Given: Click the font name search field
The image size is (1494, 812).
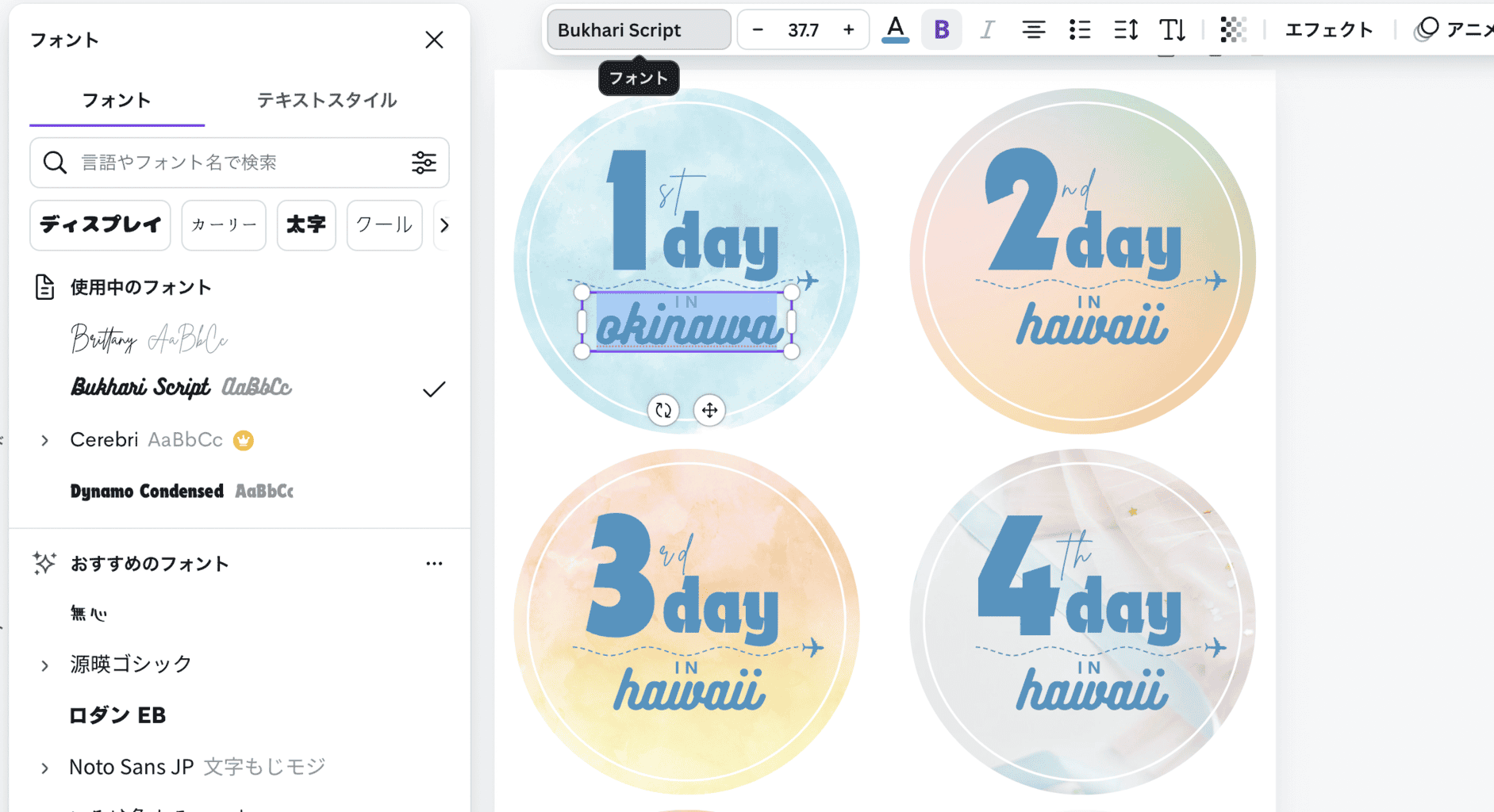Looking at the screenshot, I should tap(238, 163).
